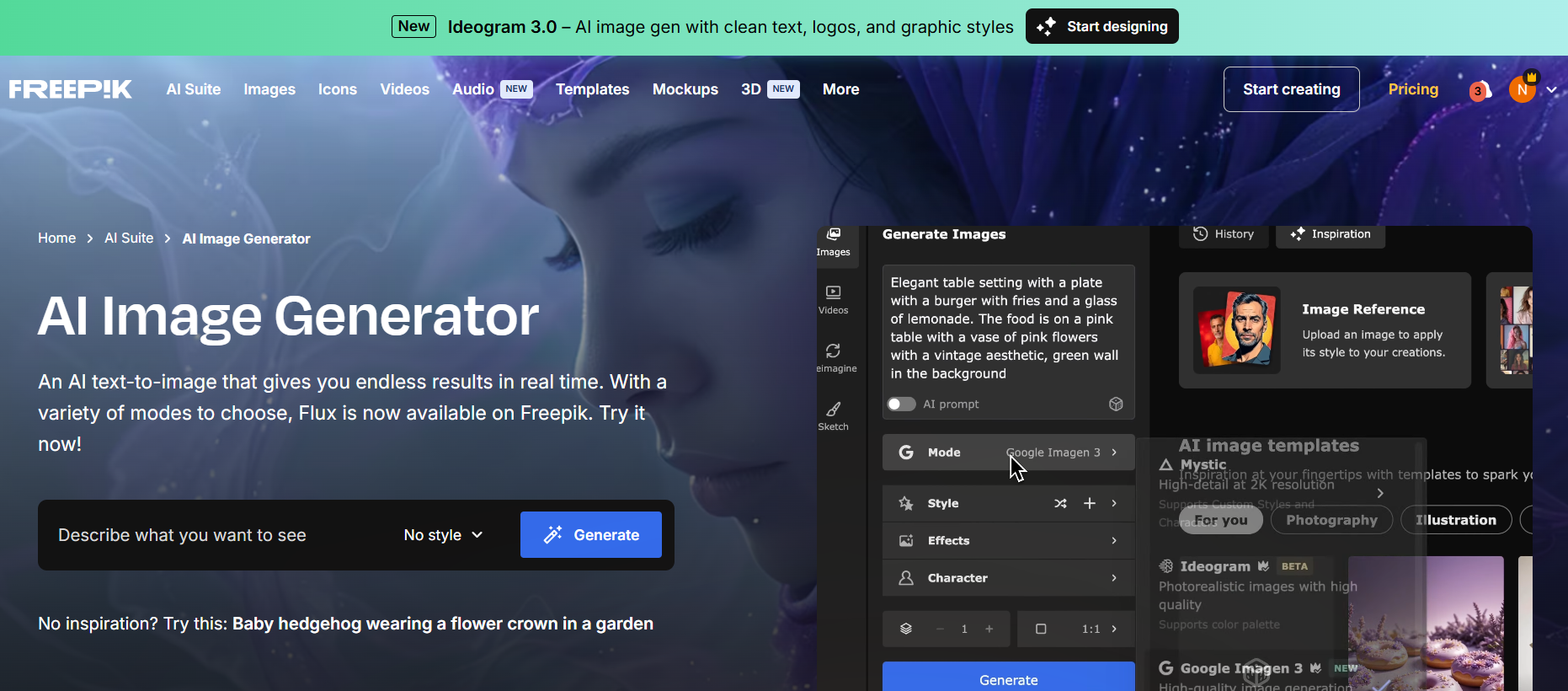Open the Audio menu
Viewport: 1568px width, 691px height.
492,89
